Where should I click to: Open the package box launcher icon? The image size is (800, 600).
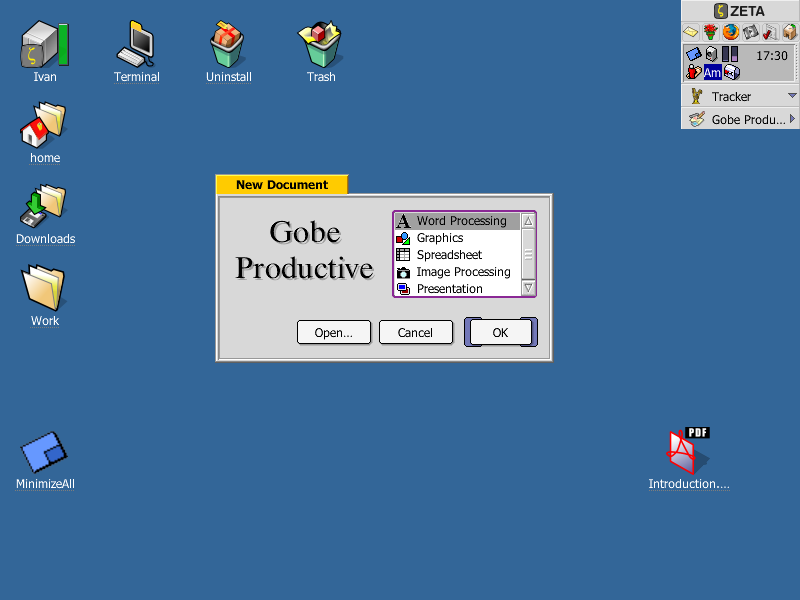click(x=790, y=32)
